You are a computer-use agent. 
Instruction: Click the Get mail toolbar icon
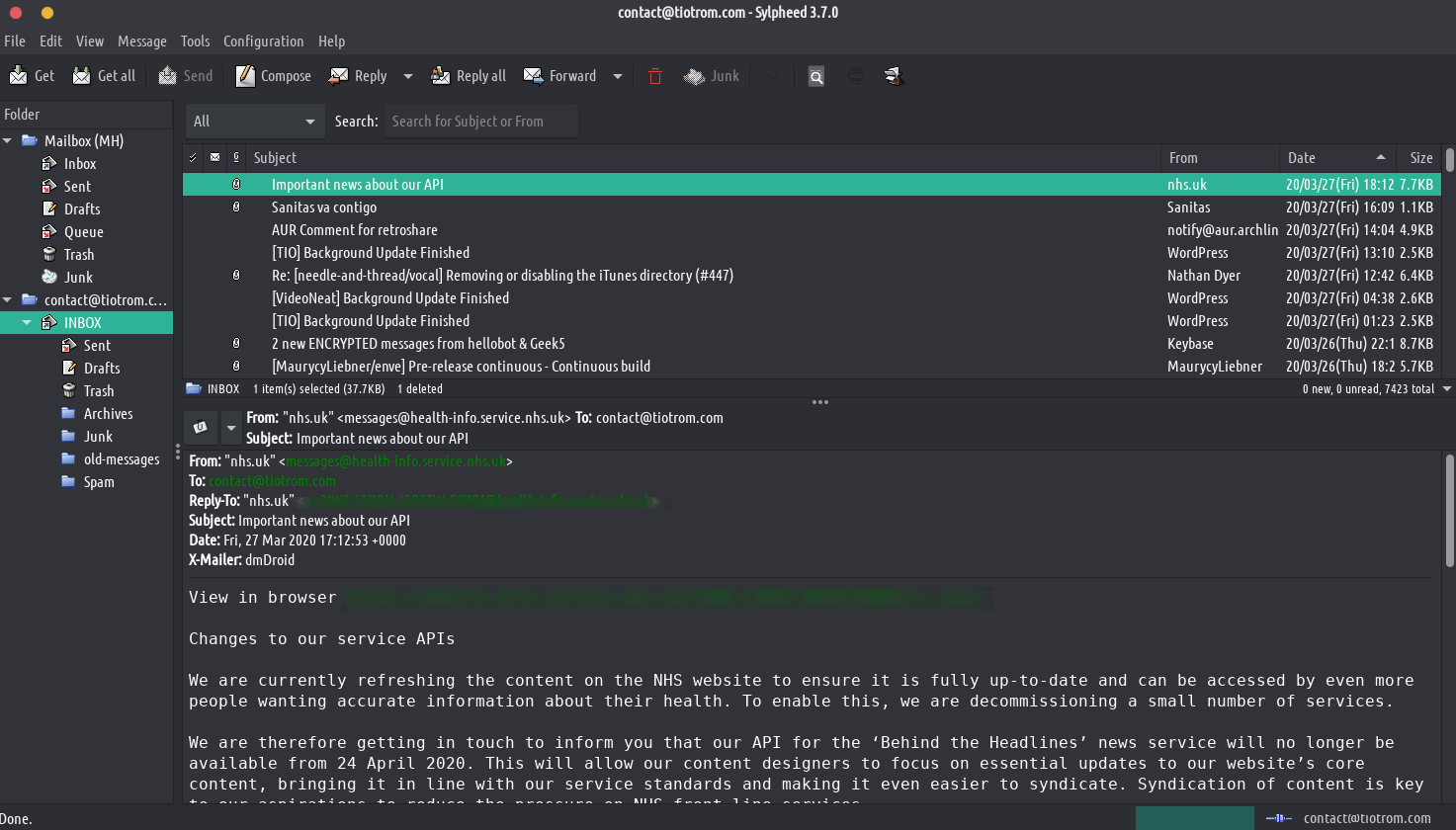(19, 76)
